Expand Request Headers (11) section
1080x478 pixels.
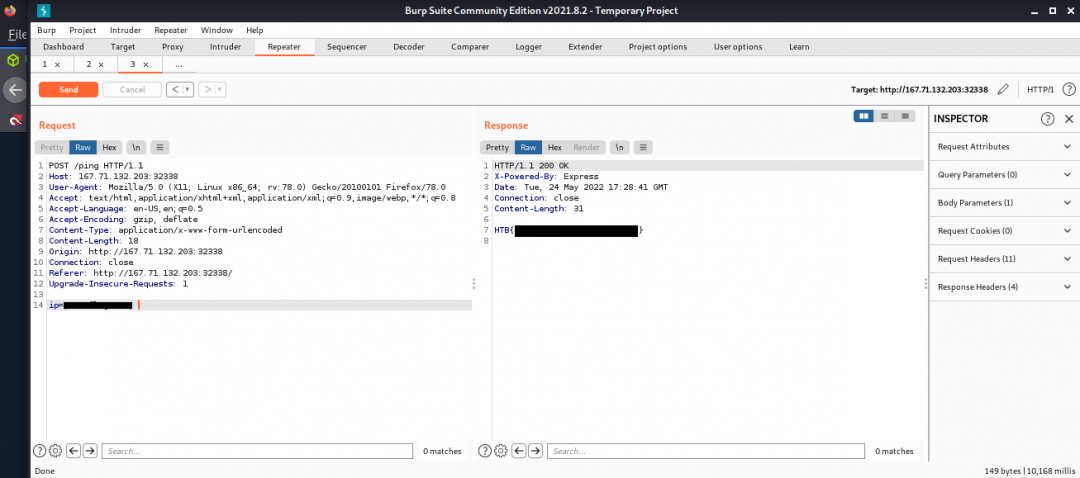pyautogui.click(x=1004, y=259)
